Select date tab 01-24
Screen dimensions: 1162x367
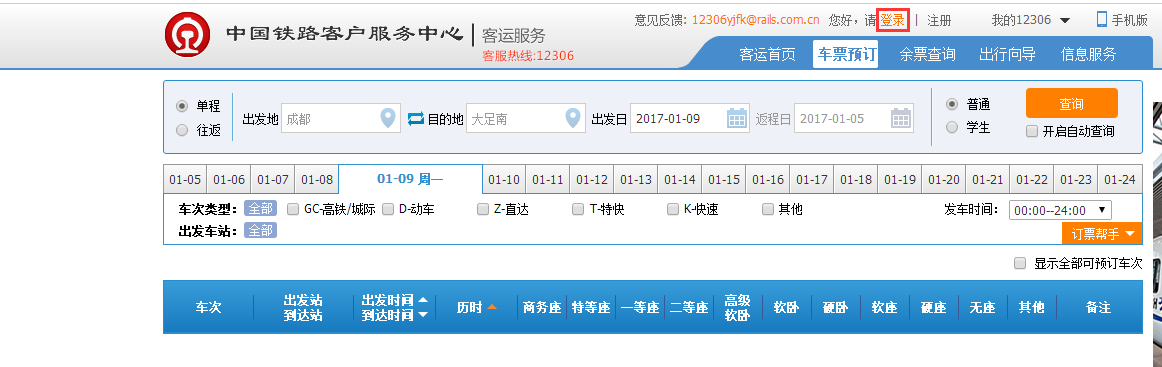point(1120,179)
